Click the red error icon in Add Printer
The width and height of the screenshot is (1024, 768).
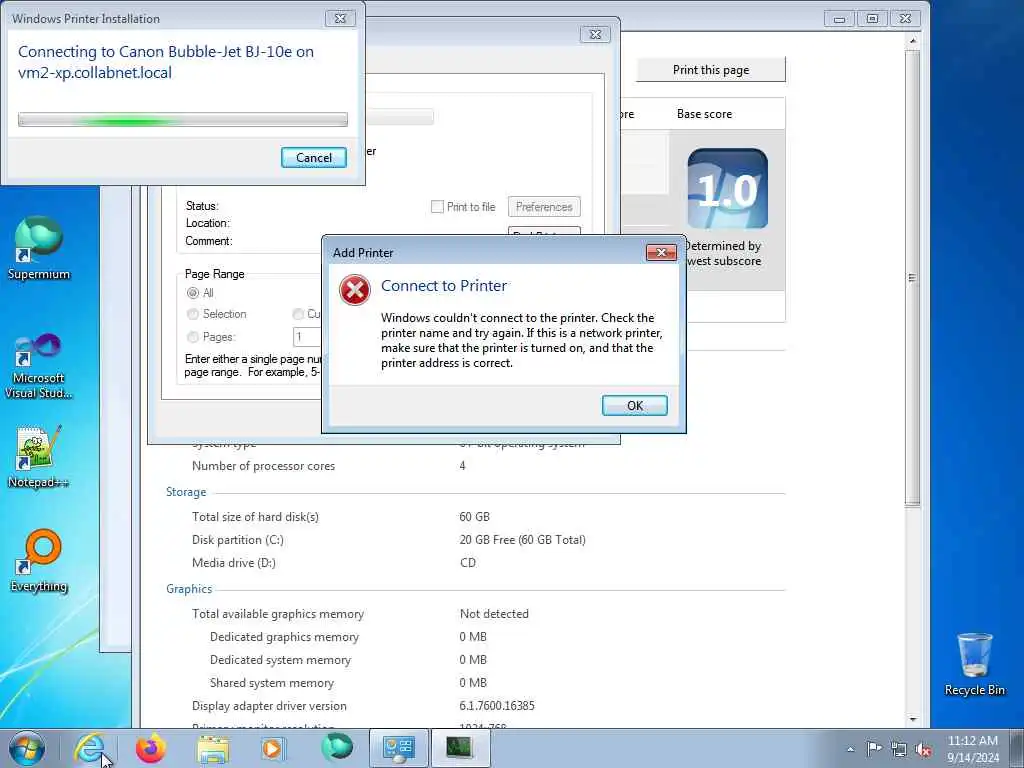click(355, 290)
